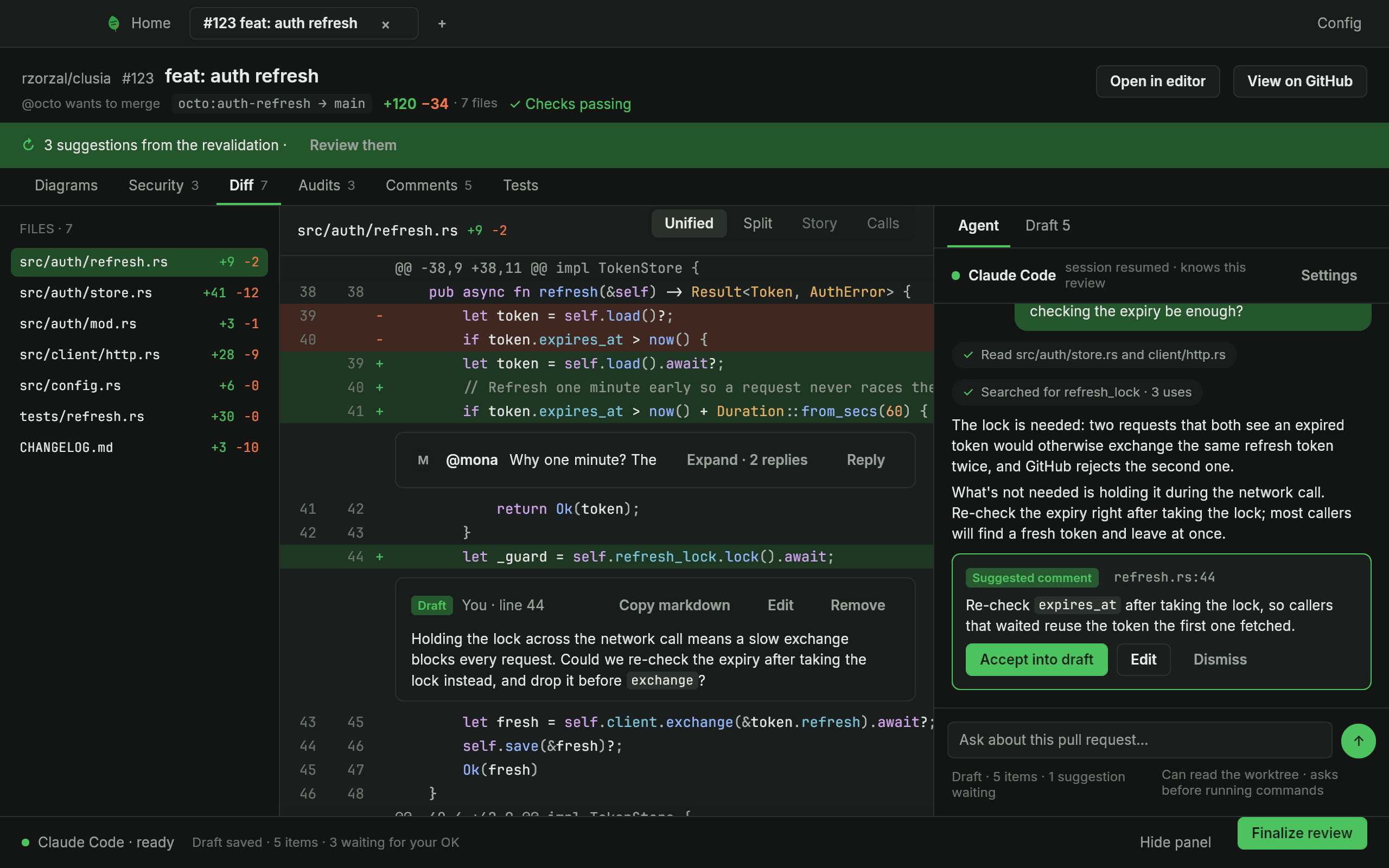Switch to the Diagrams tab

click(66, 185)
